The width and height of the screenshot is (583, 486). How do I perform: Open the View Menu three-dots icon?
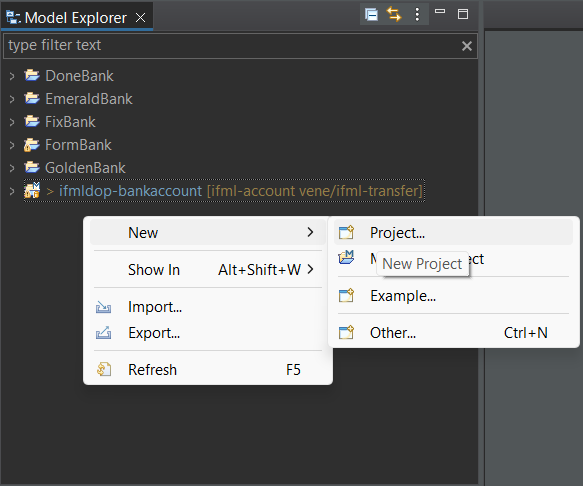(x=417, y=15)
